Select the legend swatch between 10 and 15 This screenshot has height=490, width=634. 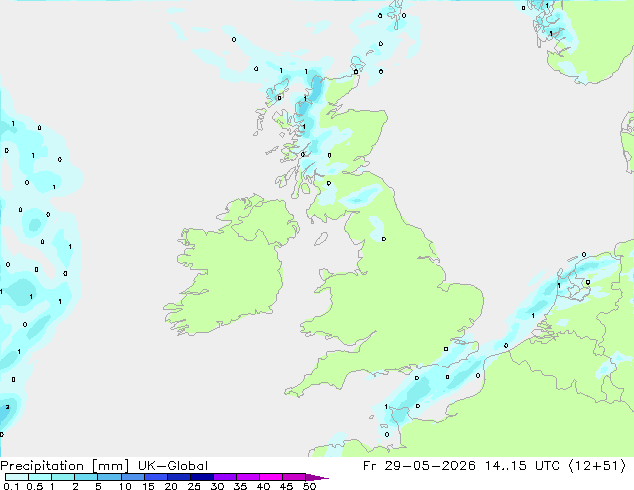[x=133, y=477]
